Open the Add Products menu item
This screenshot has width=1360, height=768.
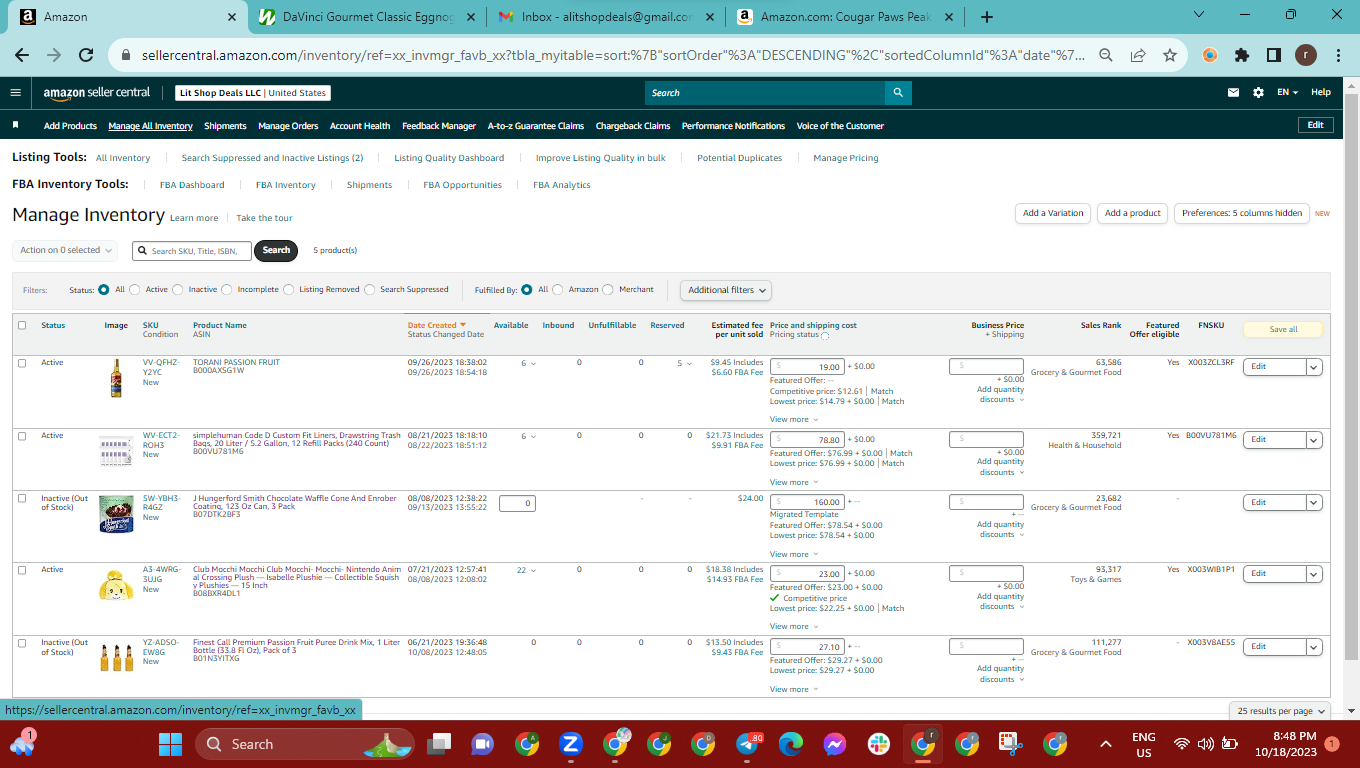tap(70, 126)
